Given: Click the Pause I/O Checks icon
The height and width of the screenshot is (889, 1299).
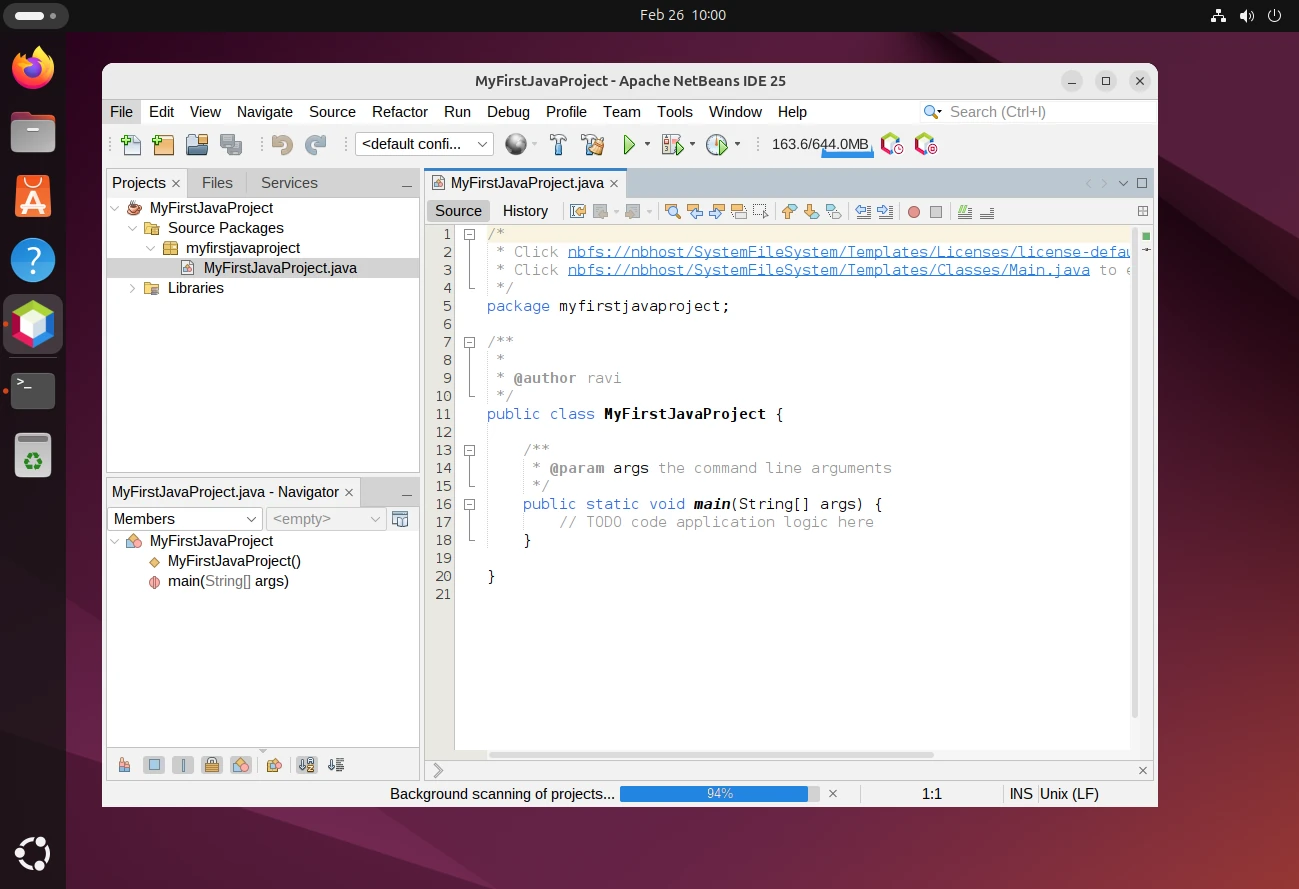Looking at the screenshot, I should tap(926, 145).
